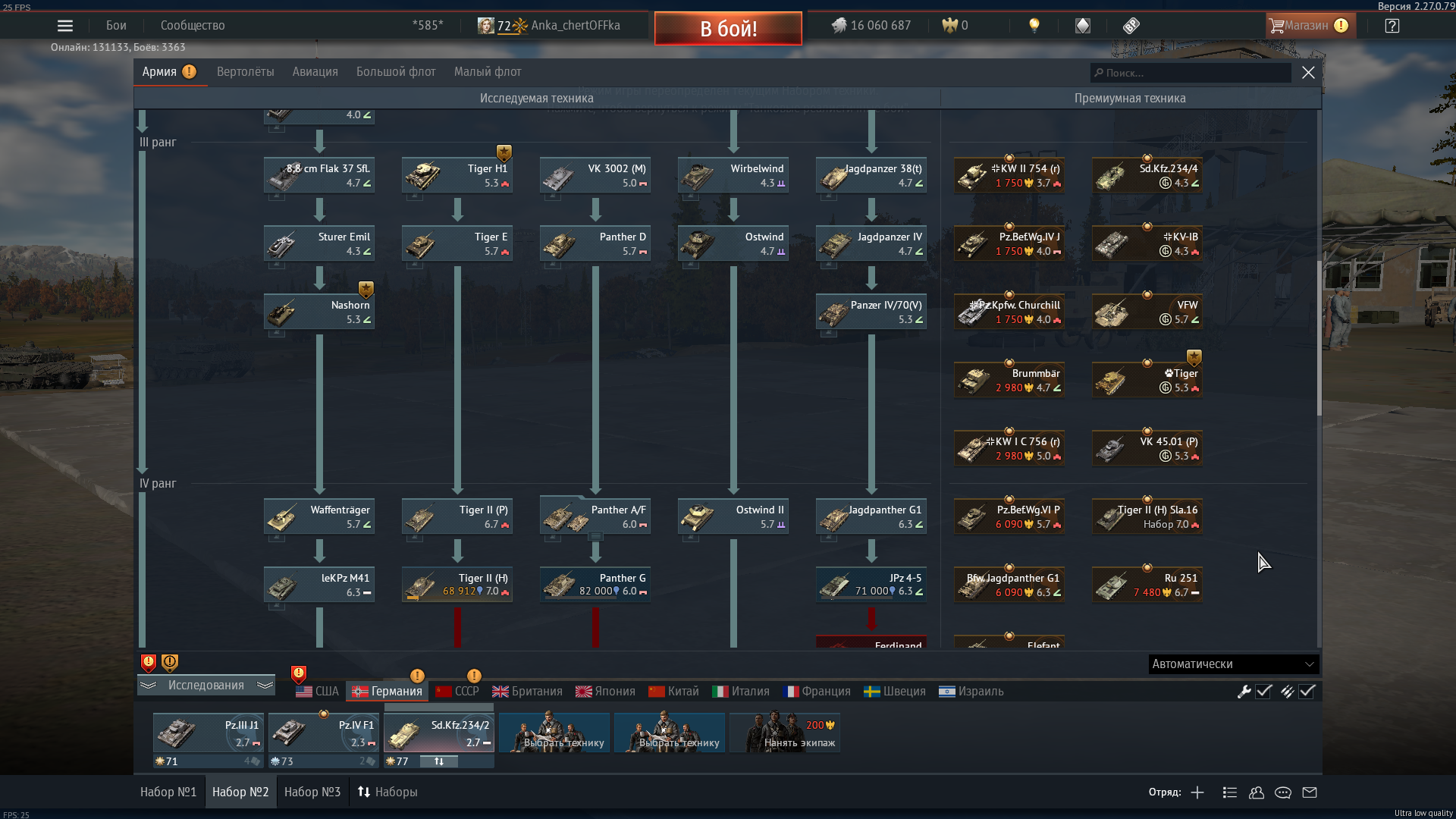
Task: Click the swap arrows under Sd.Kfz.234/2
Action: [439, 761]
